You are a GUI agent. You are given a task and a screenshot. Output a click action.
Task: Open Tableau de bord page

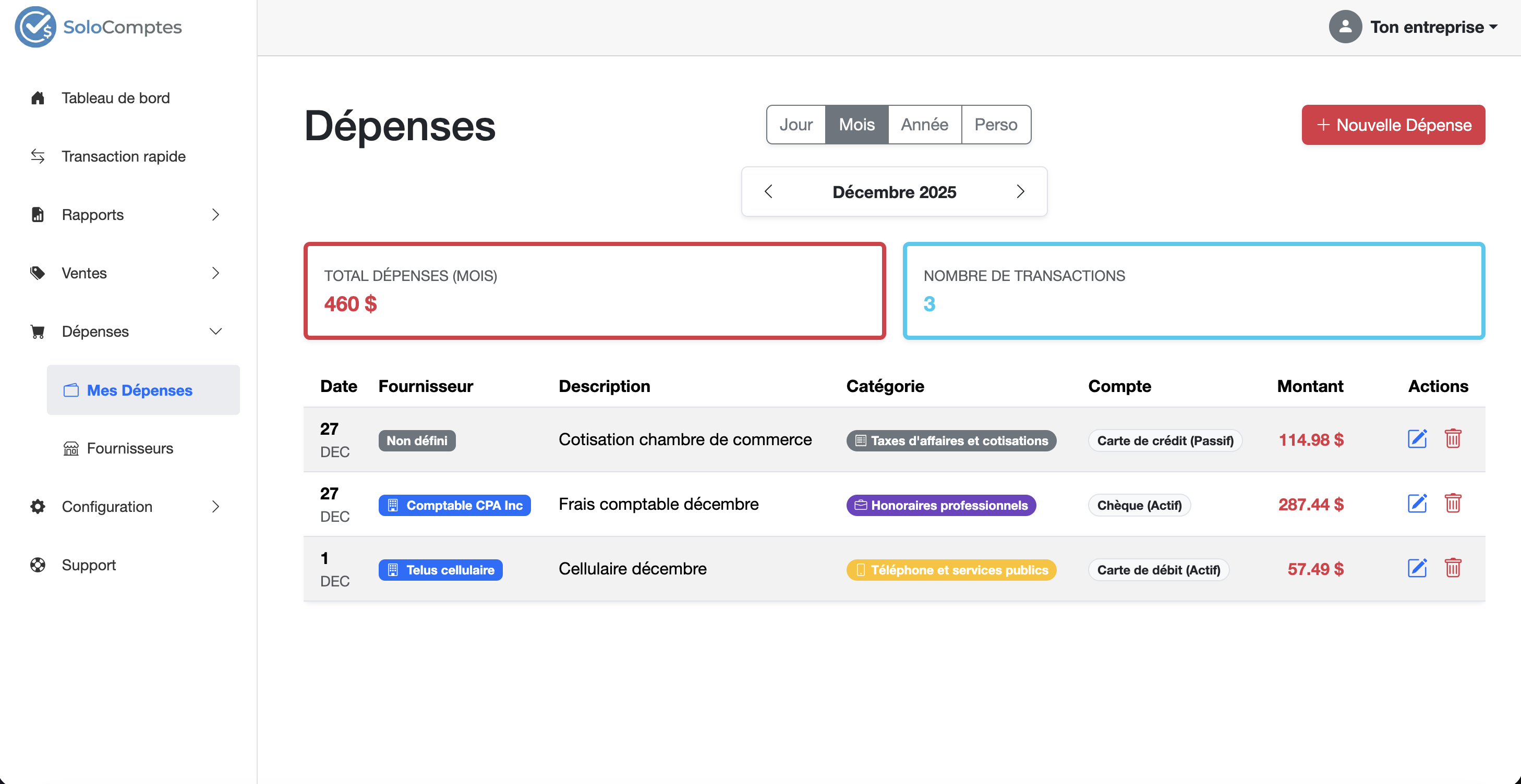116,98
